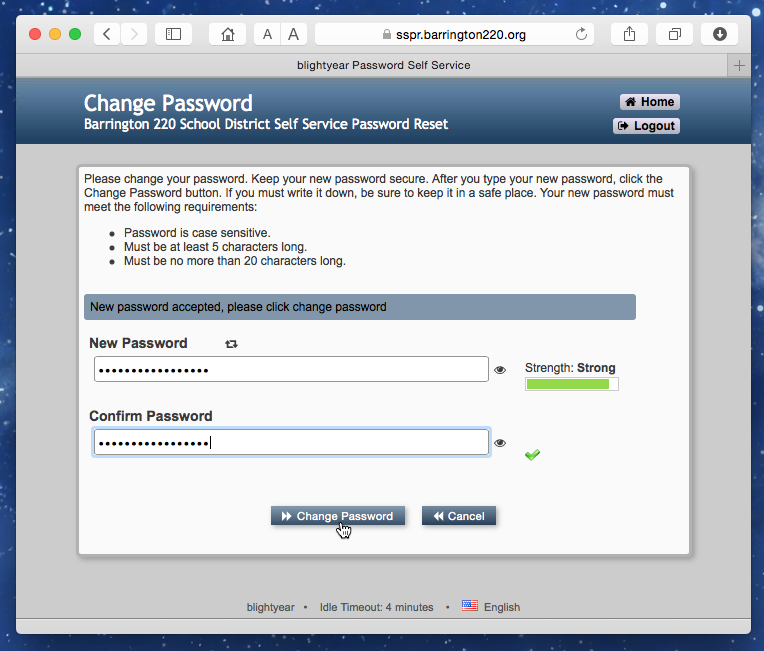Click the US flag language icon

coord(470,606)
